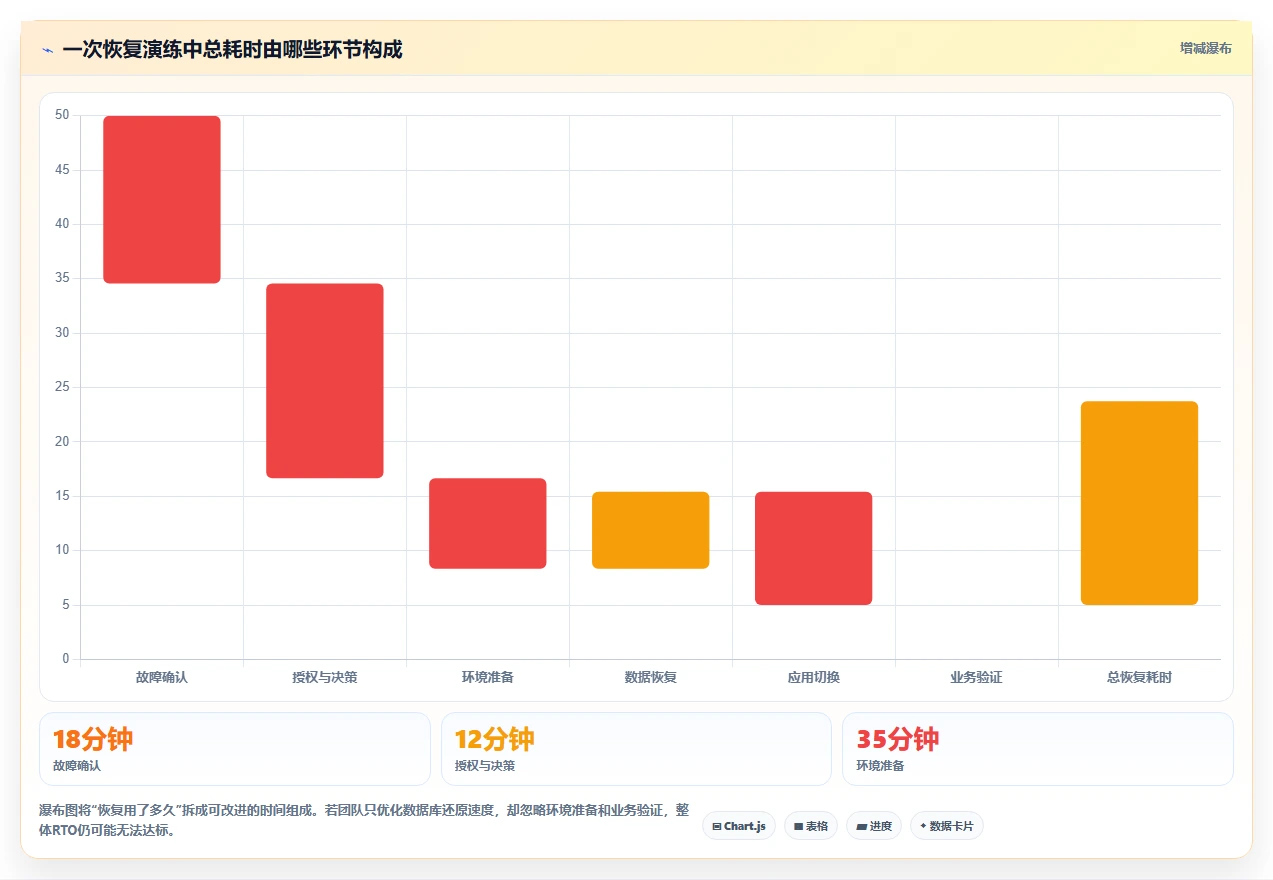
Task: Select the orange 总恢复耗时 total bar
Action: 1139,503
